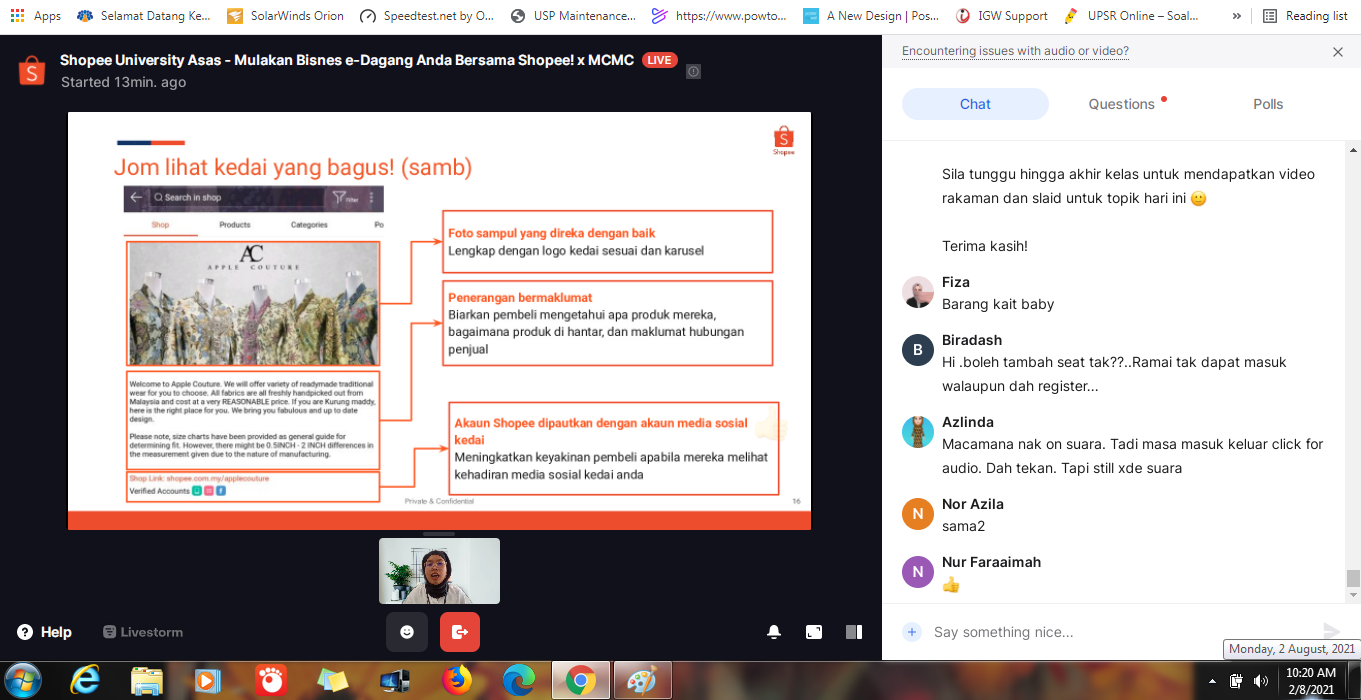Click the chat panel scrollbar thumb
The height and width of the screenshot is (700, 1361).
(1353, 578)
